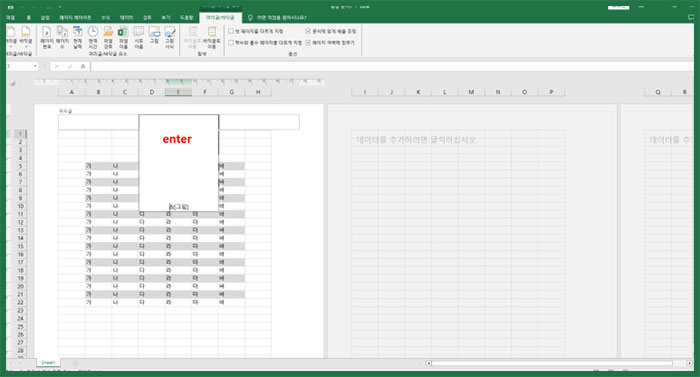The image size is (700, 377).
Task: Toggle Different First Page checkbox
Action: 231,31
